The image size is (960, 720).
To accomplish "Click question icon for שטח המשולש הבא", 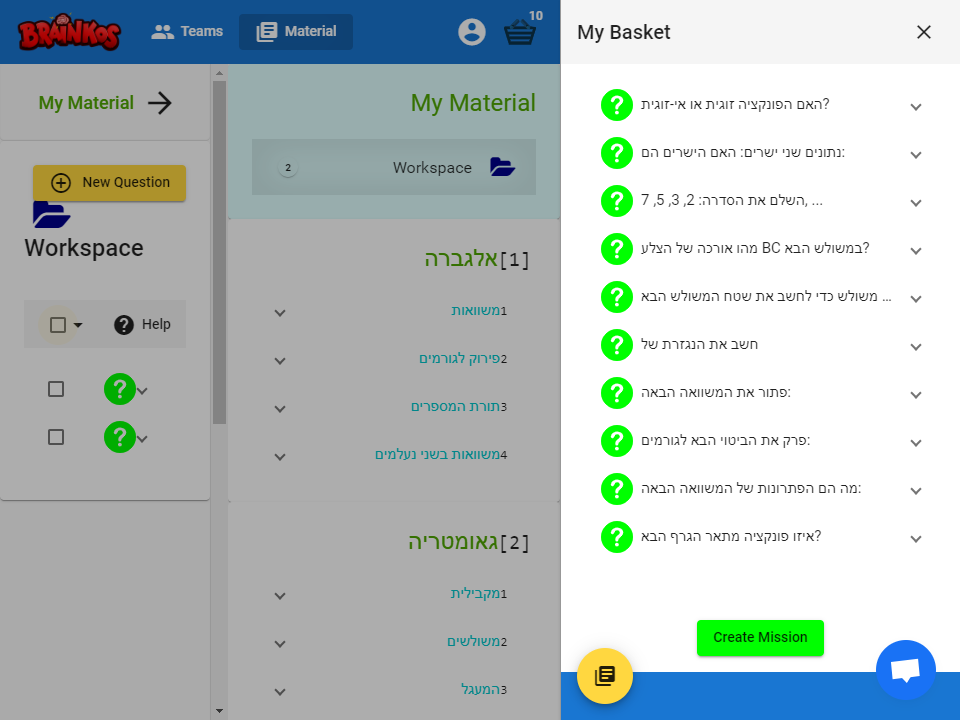I will coord(617,297).
